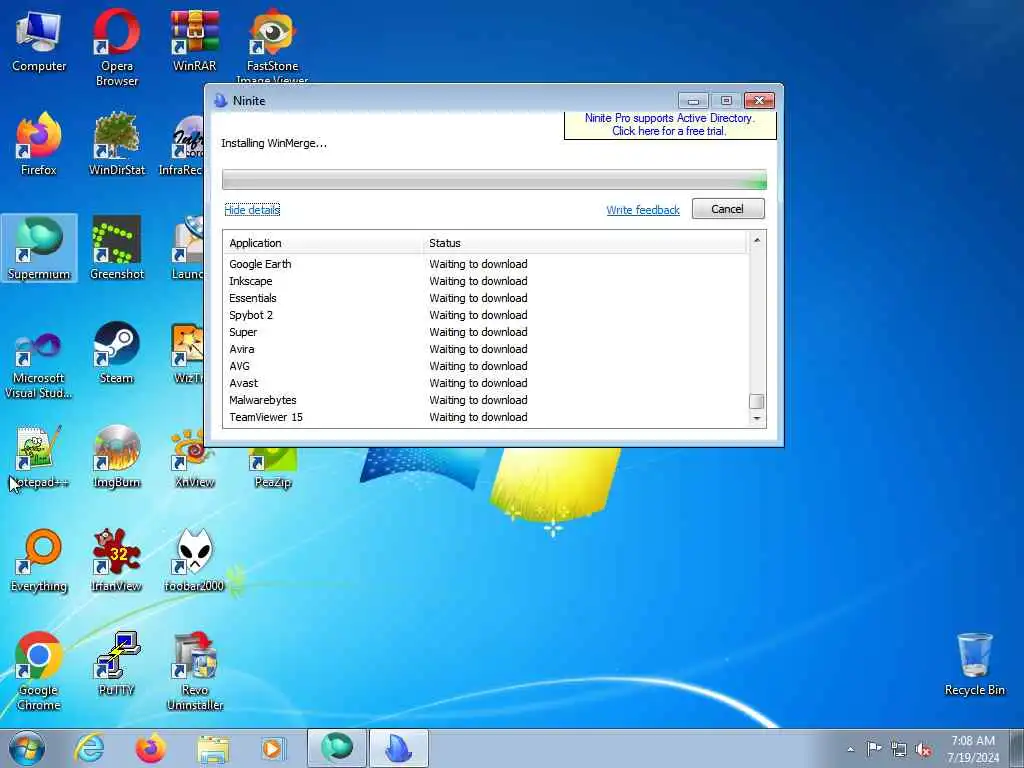Screen dimensions: 1024x768
Task: Close the Ninite window
Action: [x=759, y=101]
